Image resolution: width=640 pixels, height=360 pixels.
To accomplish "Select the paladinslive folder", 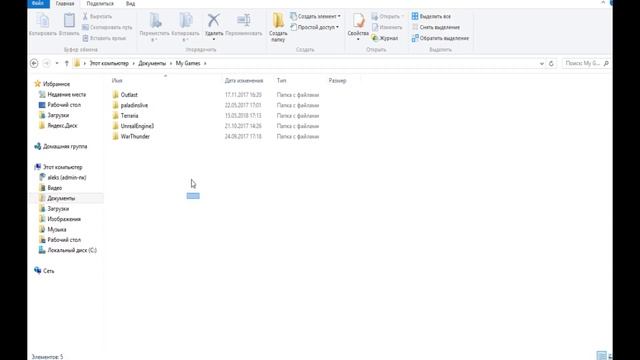I will [134, 105].
